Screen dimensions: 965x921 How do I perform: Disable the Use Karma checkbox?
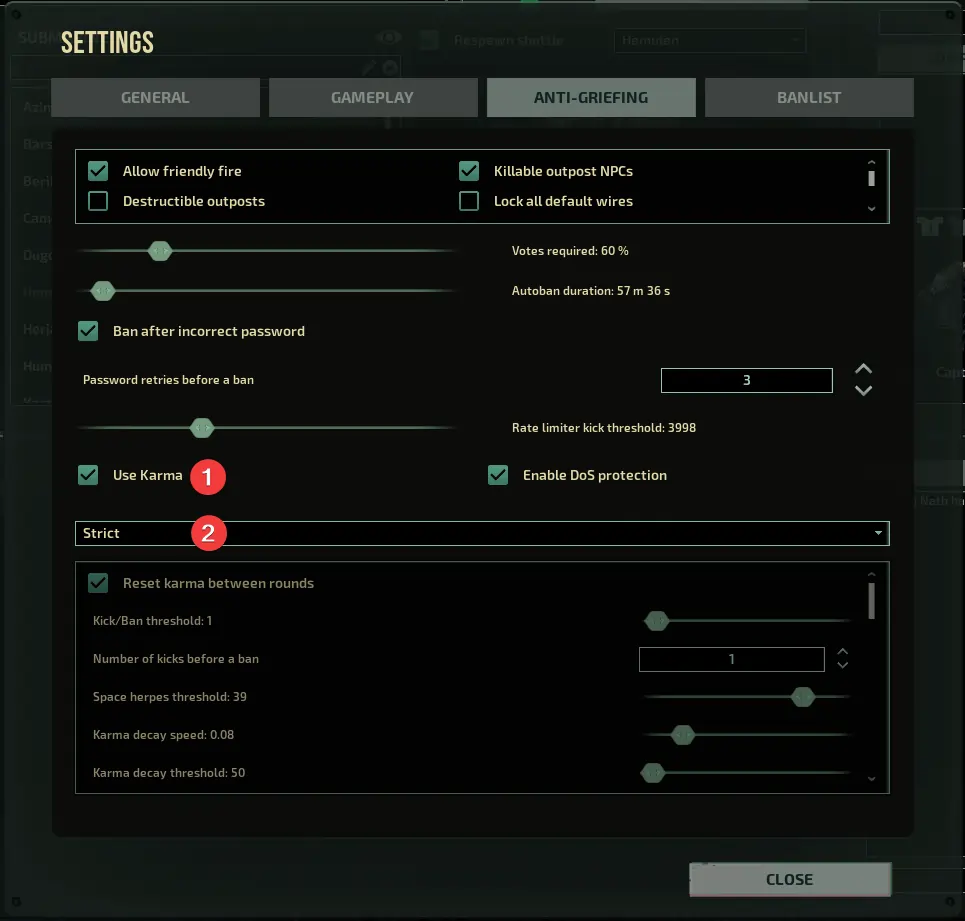[88, 475]
